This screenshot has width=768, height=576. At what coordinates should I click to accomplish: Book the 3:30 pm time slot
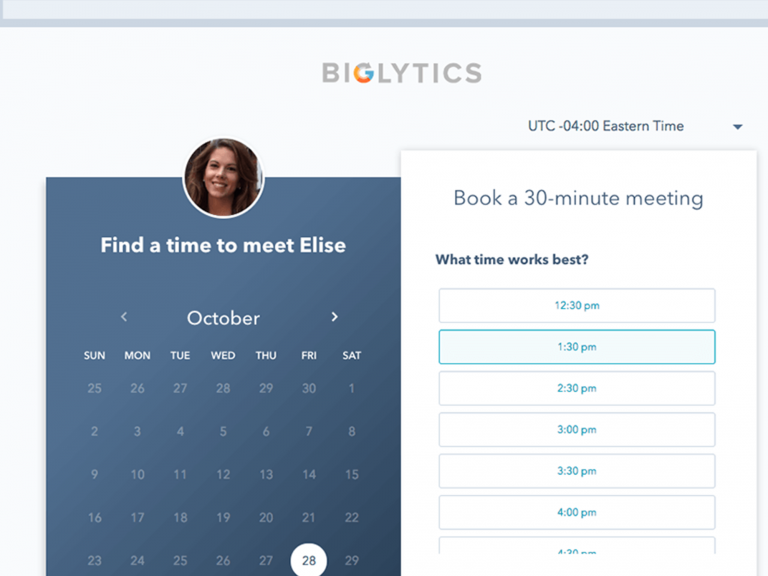pos(577,471)
